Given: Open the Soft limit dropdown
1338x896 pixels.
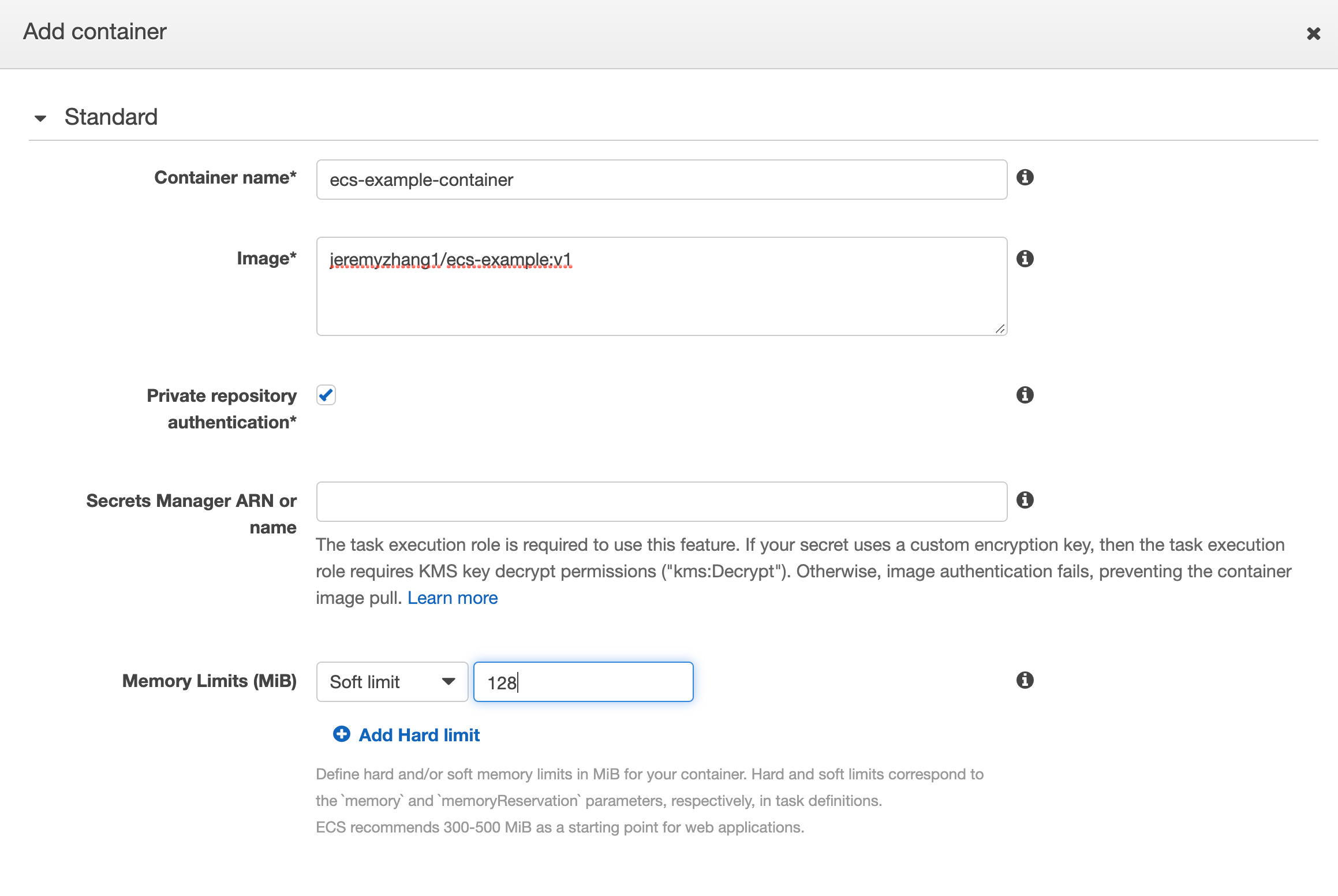Looking at the screenshot, I should (392, 682).
